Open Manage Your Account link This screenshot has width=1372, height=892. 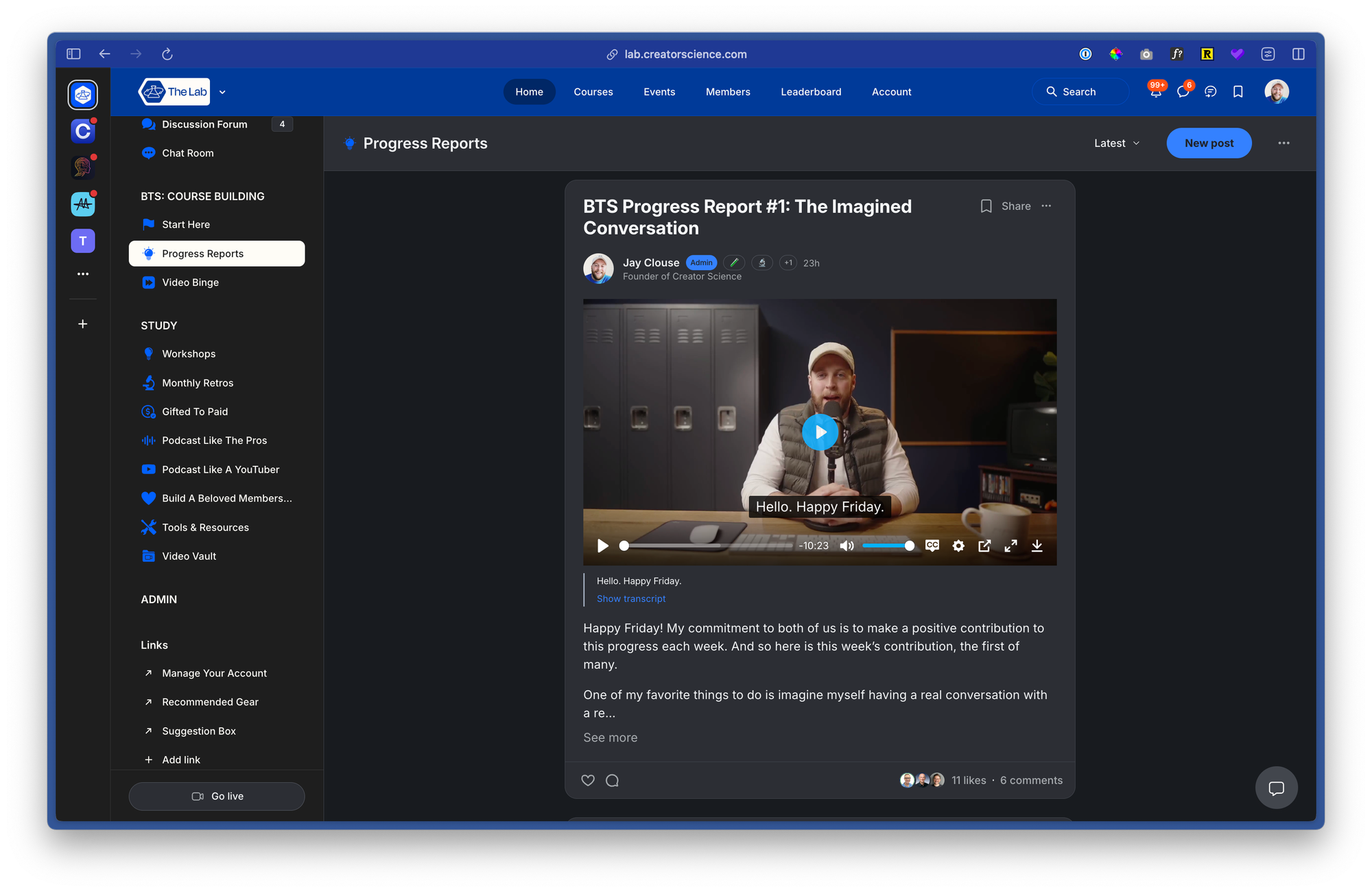(217, 673)
